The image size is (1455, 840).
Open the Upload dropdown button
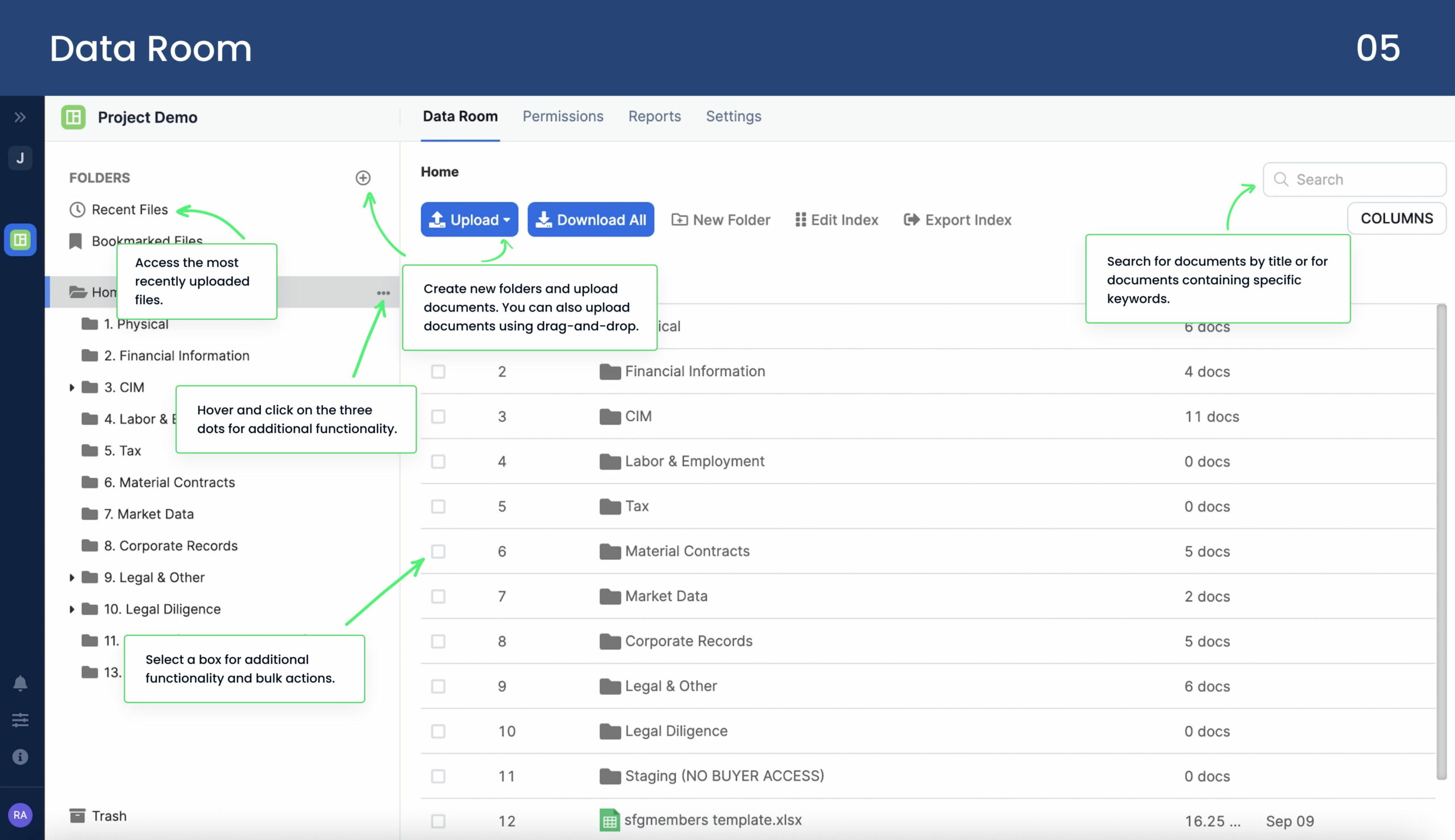(x=469, y=219)
